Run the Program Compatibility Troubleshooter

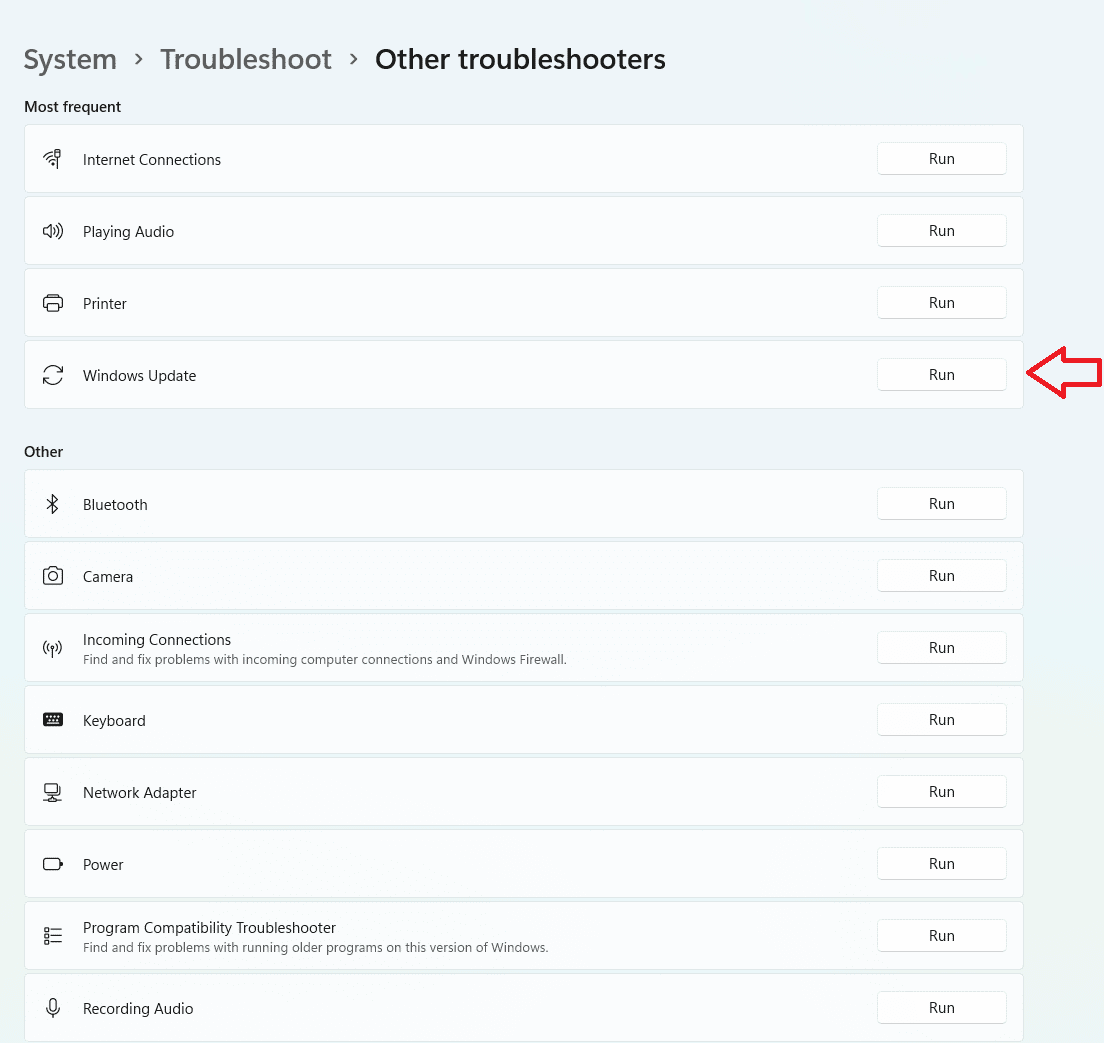941,935
